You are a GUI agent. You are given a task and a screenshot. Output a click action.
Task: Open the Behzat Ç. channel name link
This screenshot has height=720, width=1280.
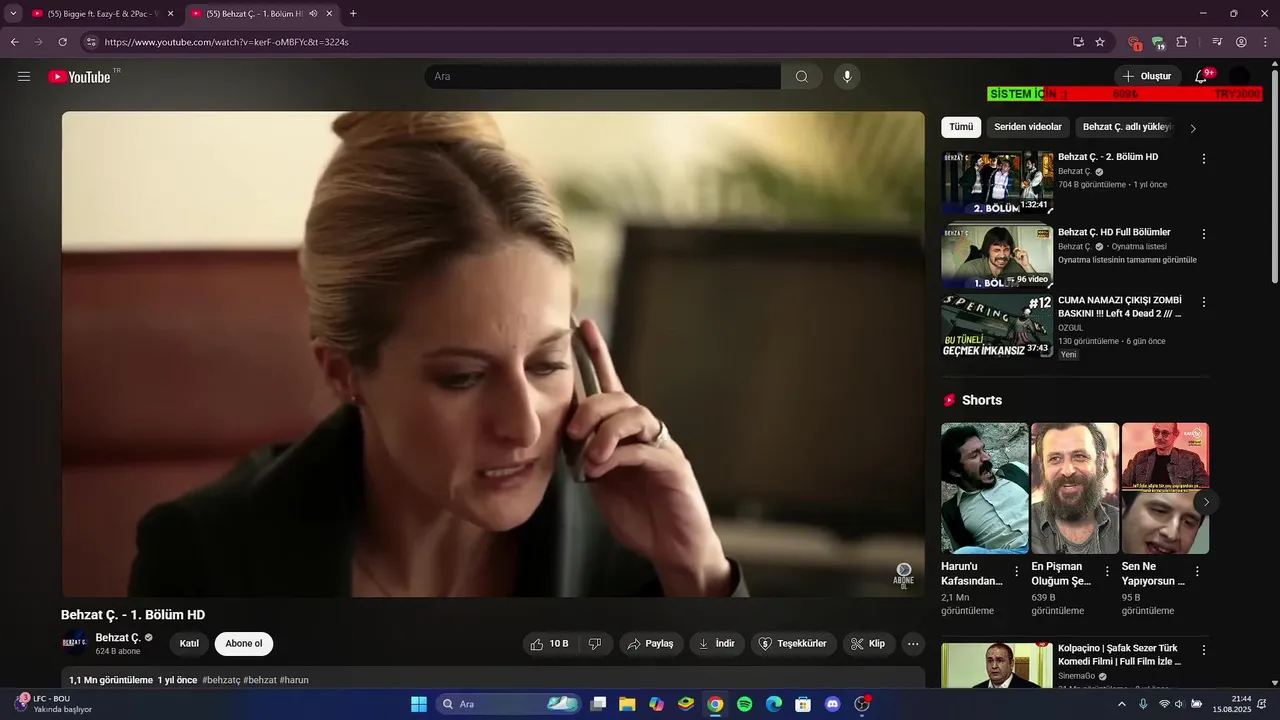(x=118, y=638)
